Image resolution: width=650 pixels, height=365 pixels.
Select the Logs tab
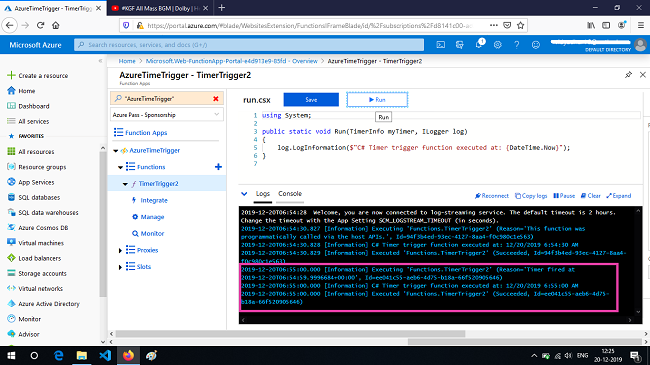262,194
